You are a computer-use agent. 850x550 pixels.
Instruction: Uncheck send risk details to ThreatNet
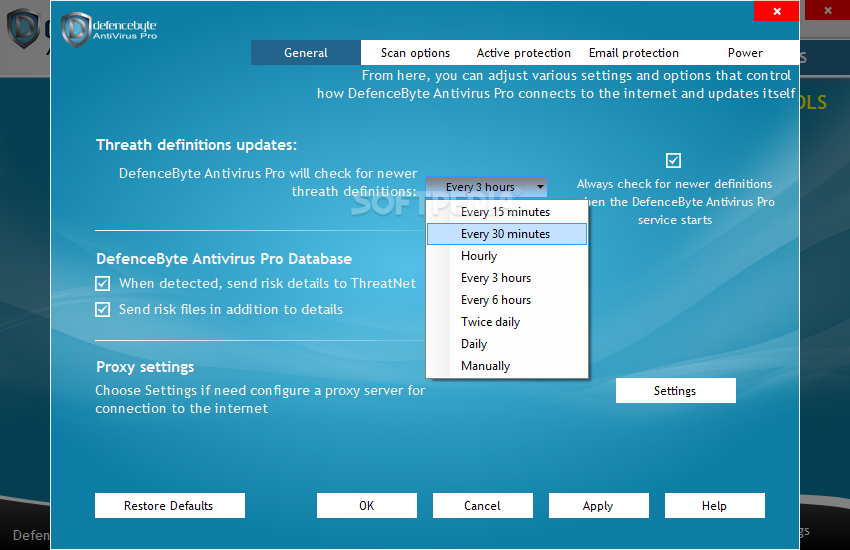[102, 283]
